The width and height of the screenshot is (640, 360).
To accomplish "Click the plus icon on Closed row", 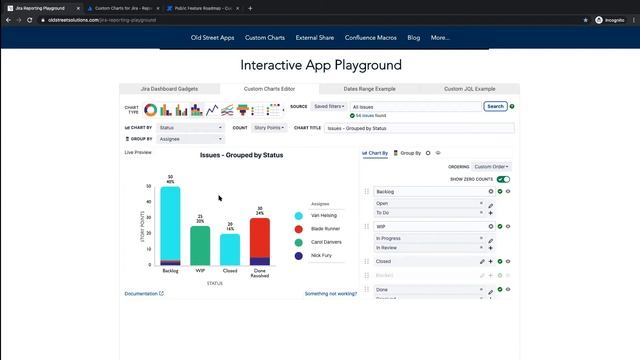I will 491,261.
